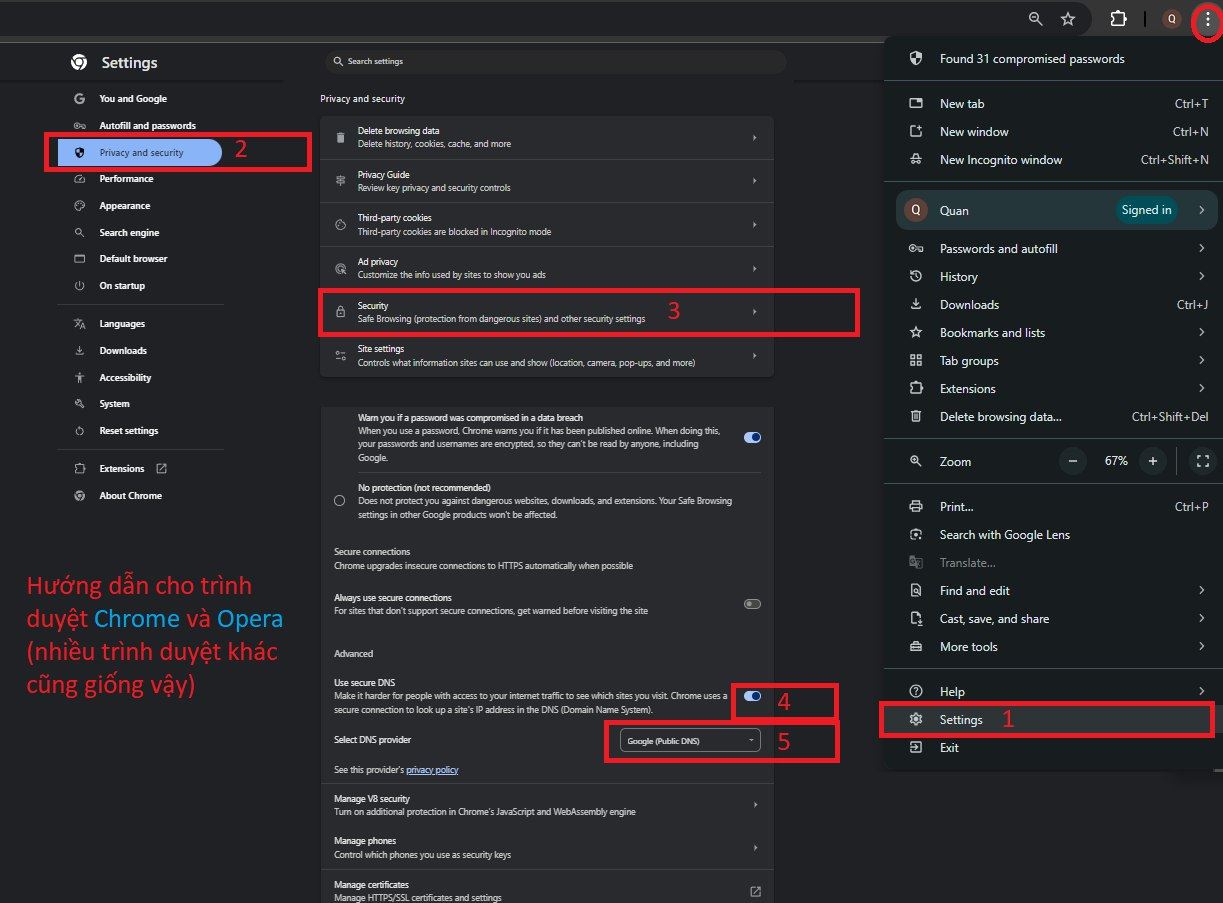Open Appearance settings section
Image resolution: width=1223 pixels, height=903 pixels.
coord(124,206)
